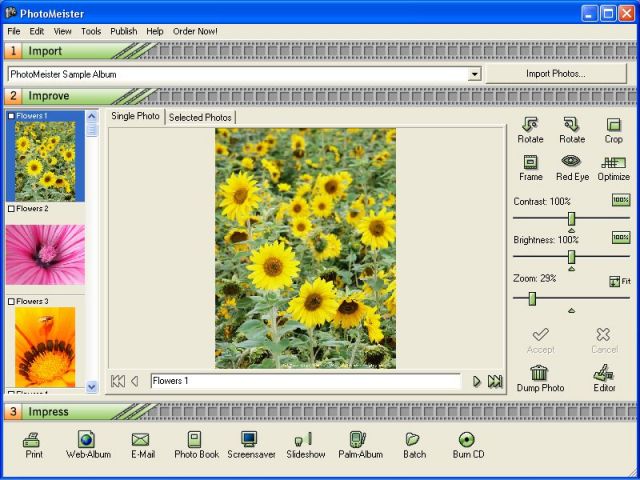640x480 pixels.
Task: Choose the Crop tool
Action: click(x=613, y=130)
